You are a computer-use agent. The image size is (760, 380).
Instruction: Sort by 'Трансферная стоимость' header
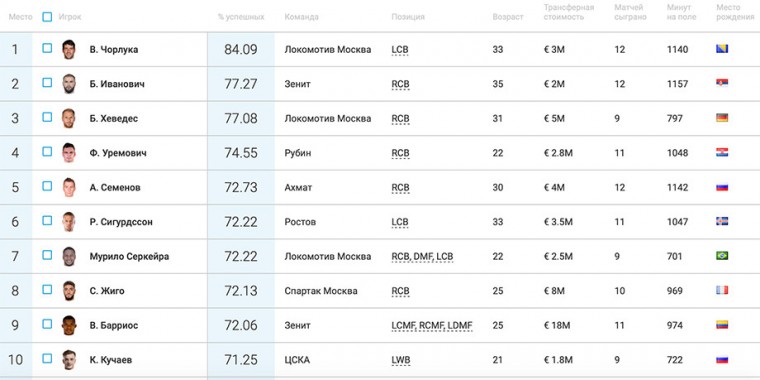(569, 12)
